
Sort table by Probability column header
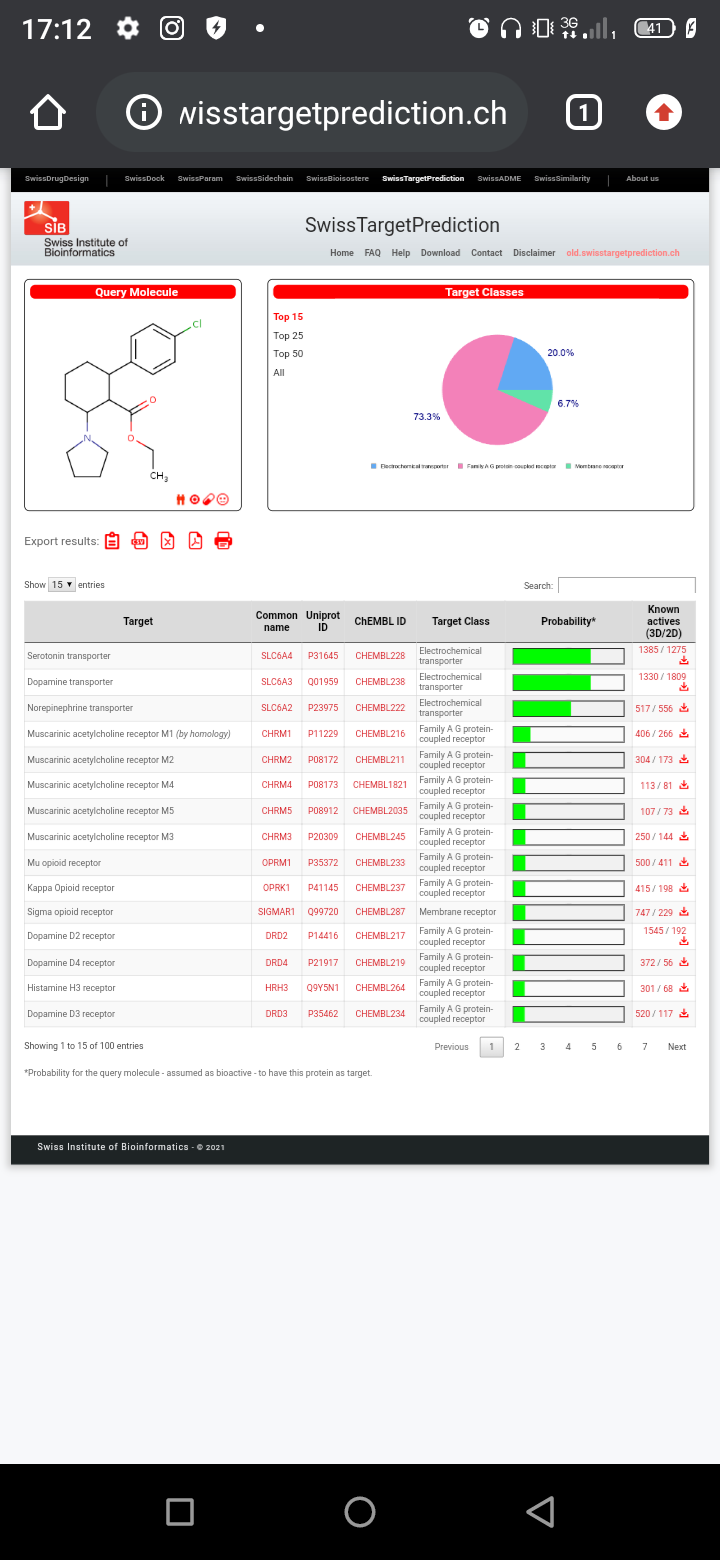(568, 621)
